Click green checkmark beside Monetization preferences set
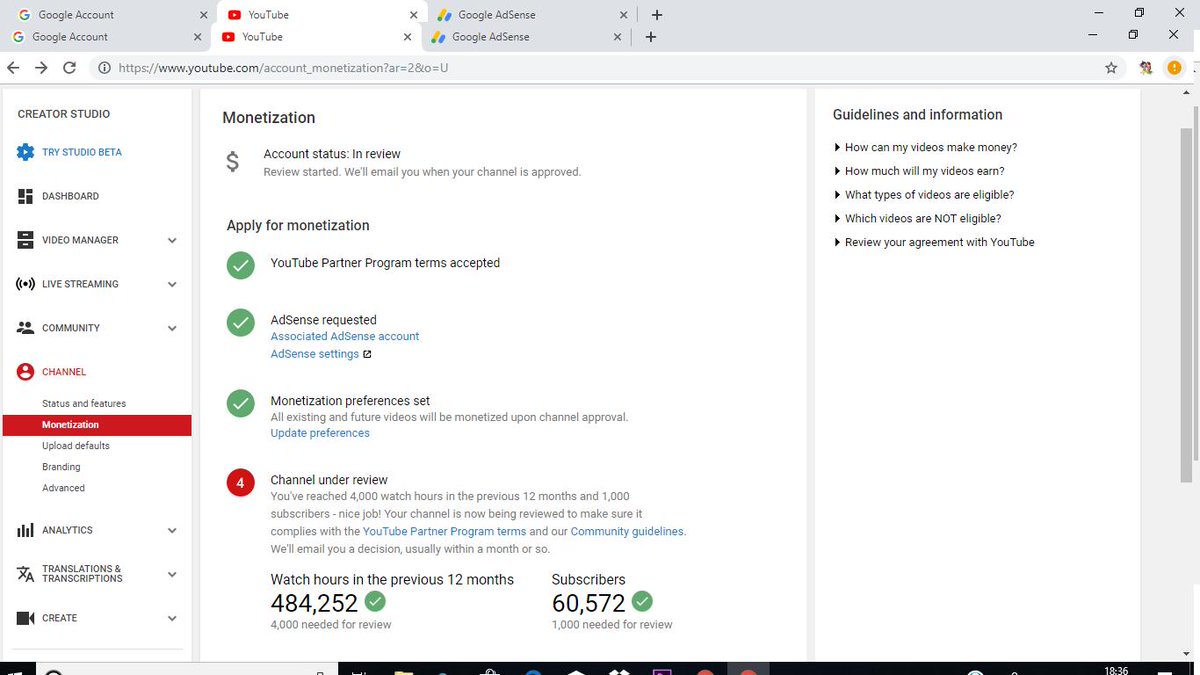The width and height of the screenshot is (1200, 675). (x=240, y=403)
